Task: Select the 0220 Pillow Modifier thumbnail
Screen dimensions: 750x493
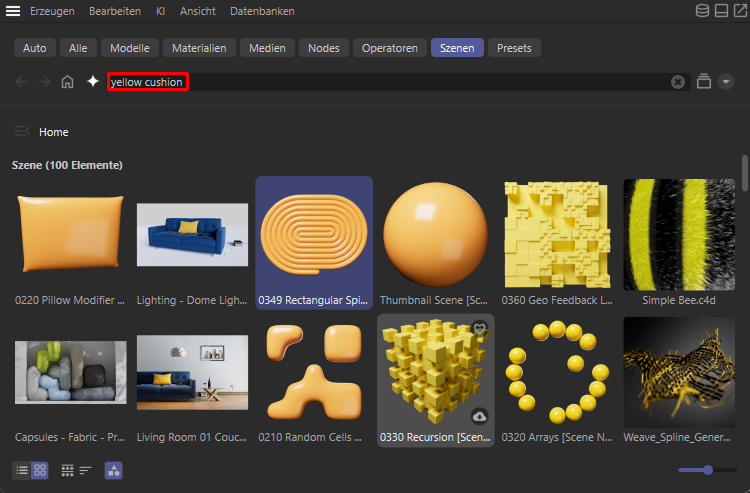Action: click(70, 234)
